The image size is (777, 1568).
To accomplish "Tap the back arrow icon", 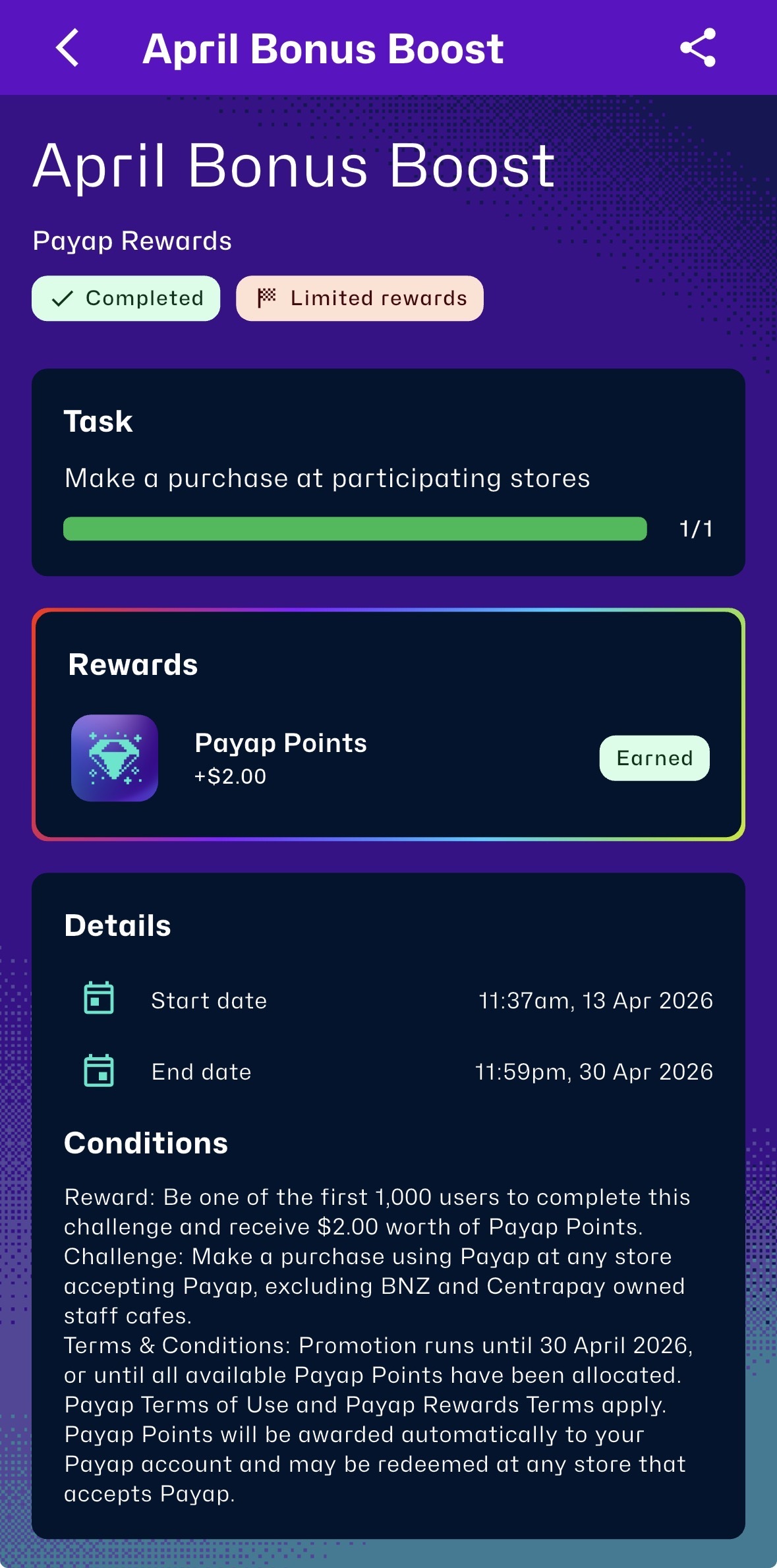I will coord(68,48).
